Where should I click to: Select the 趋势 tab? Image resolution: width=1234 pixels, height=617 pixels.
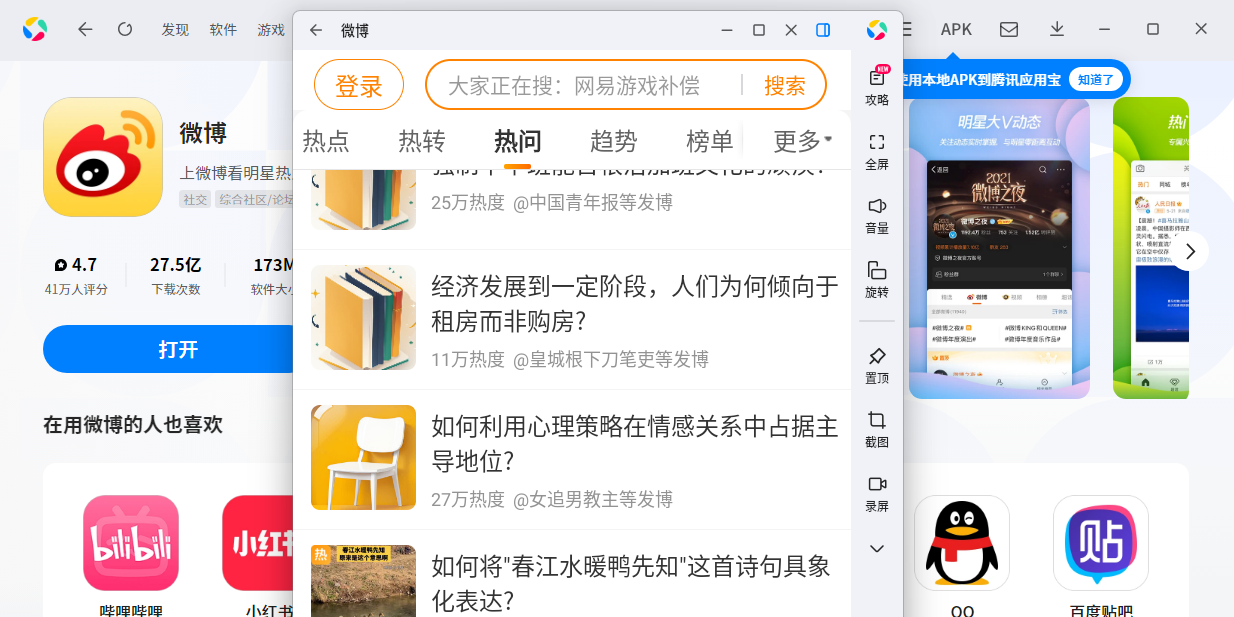pos(613,142)
